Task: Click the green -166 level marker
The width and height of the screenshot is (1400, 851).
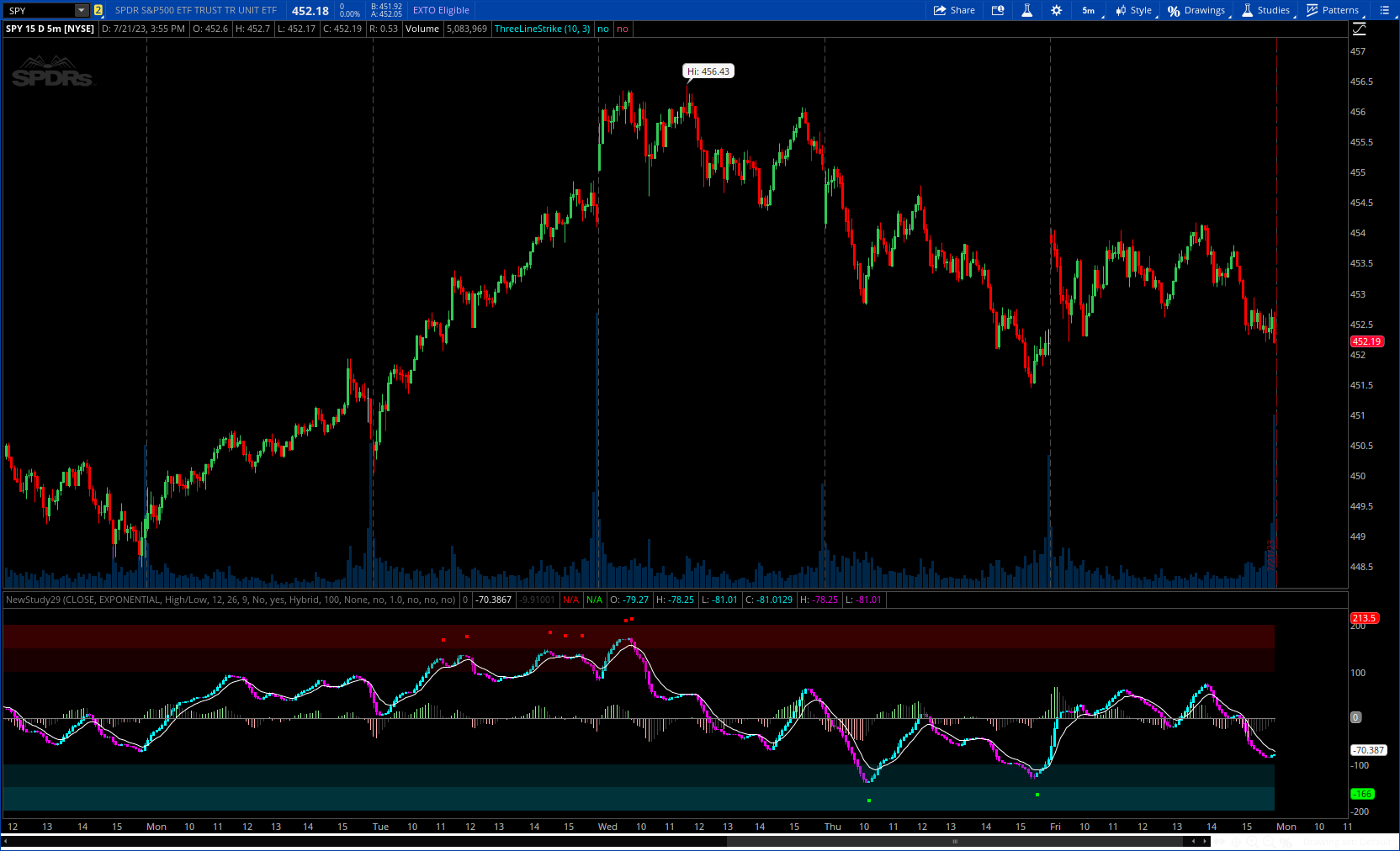Action: [1362, 794]
